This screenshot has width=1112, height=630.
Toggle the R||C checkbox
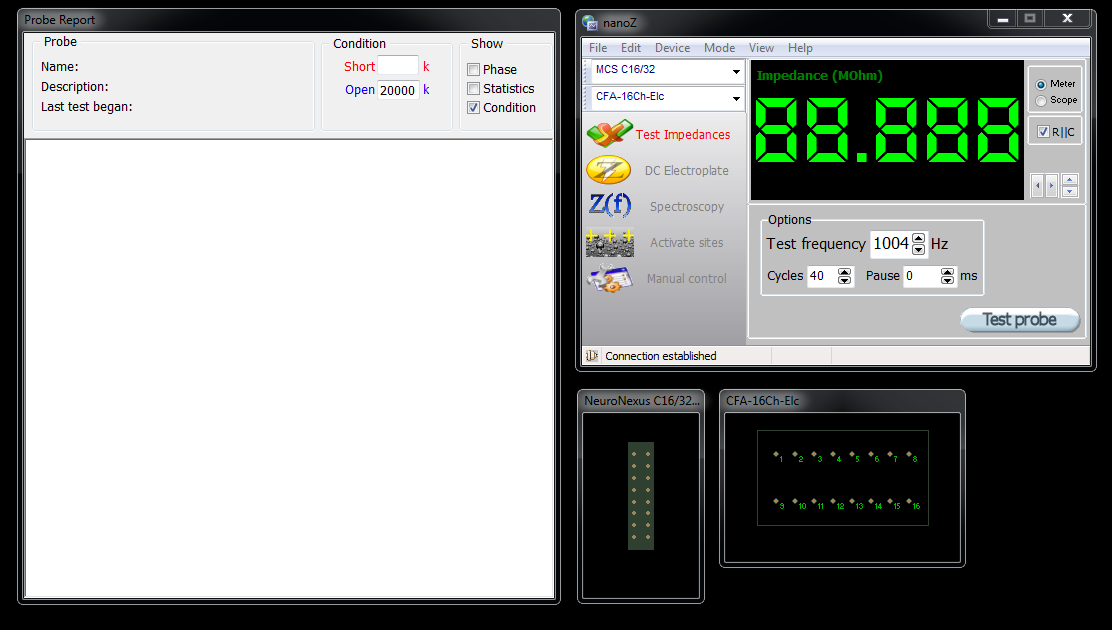1043,132
